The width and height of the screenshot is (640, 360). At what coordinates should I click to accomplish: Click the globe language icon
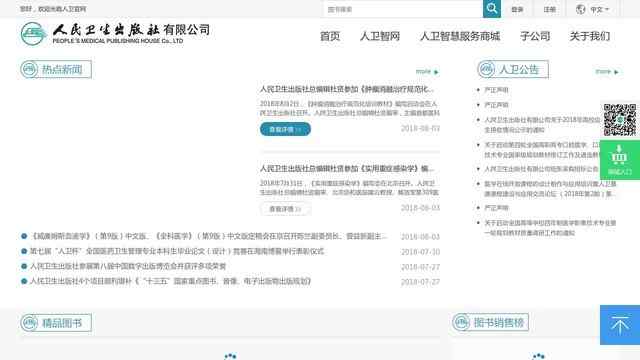[x=580, y=9]
